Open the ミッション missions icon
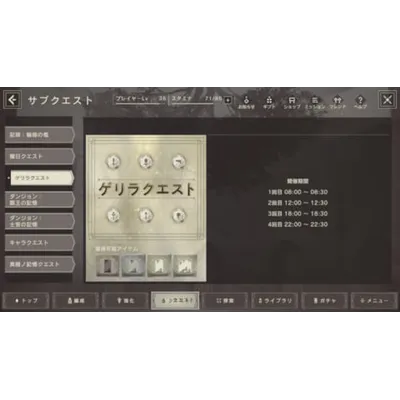Image resolution: width=400 pixels, height=400 pixels. (x=315, y=102)
